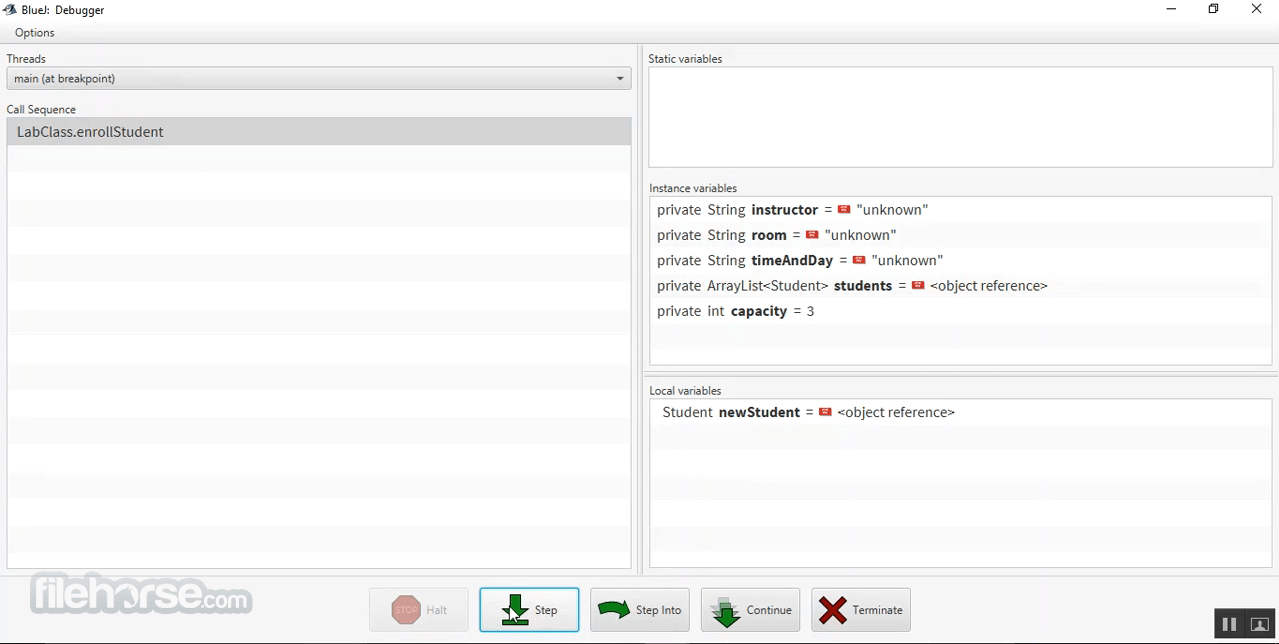
Task: Select the private String timeAndDay row
Action: (x=960, y=260)
